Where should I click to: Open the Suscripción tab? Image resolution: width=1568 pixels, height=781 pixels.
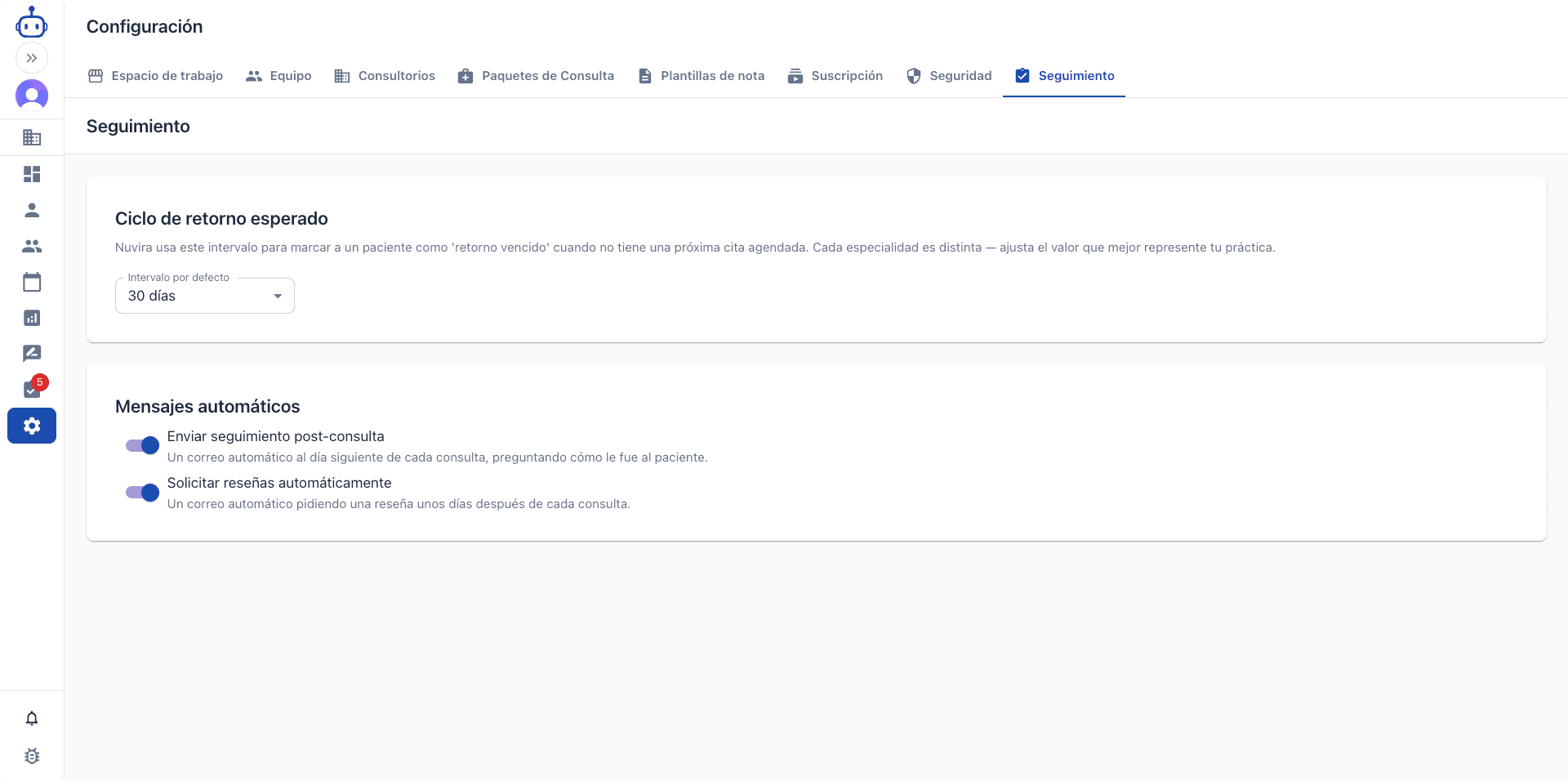coord(835,76)
